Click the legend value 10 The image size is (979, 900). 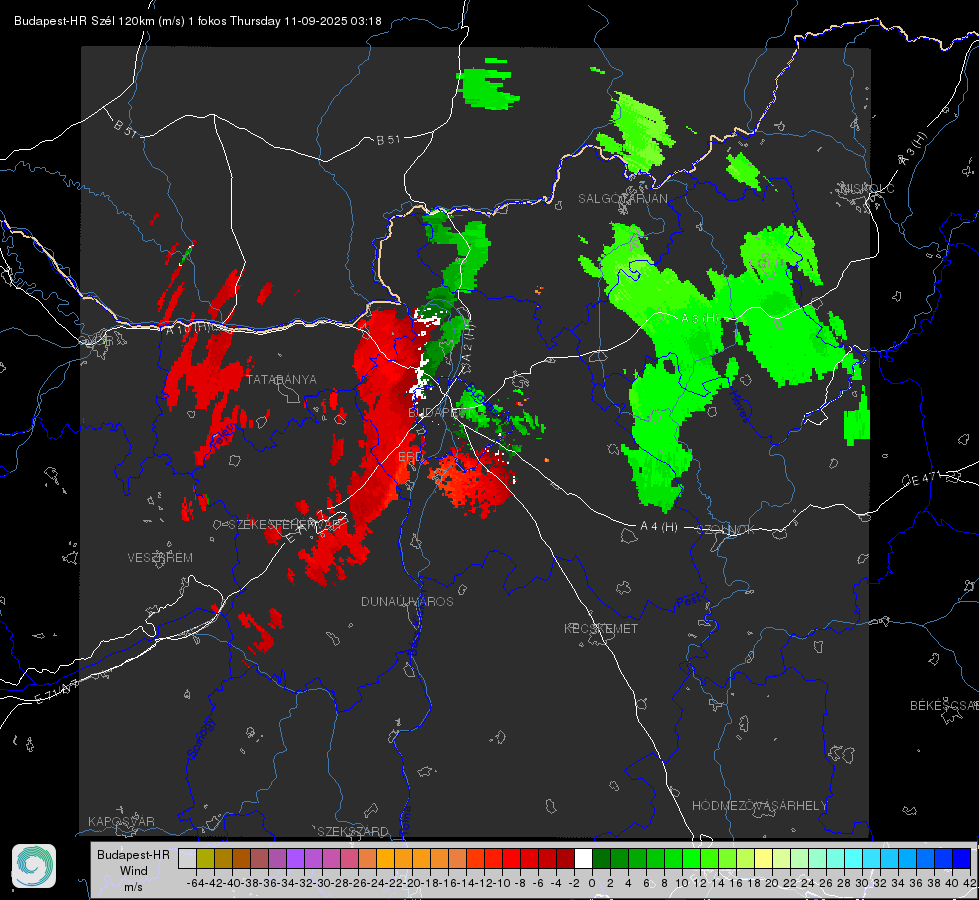pos(682,883)
